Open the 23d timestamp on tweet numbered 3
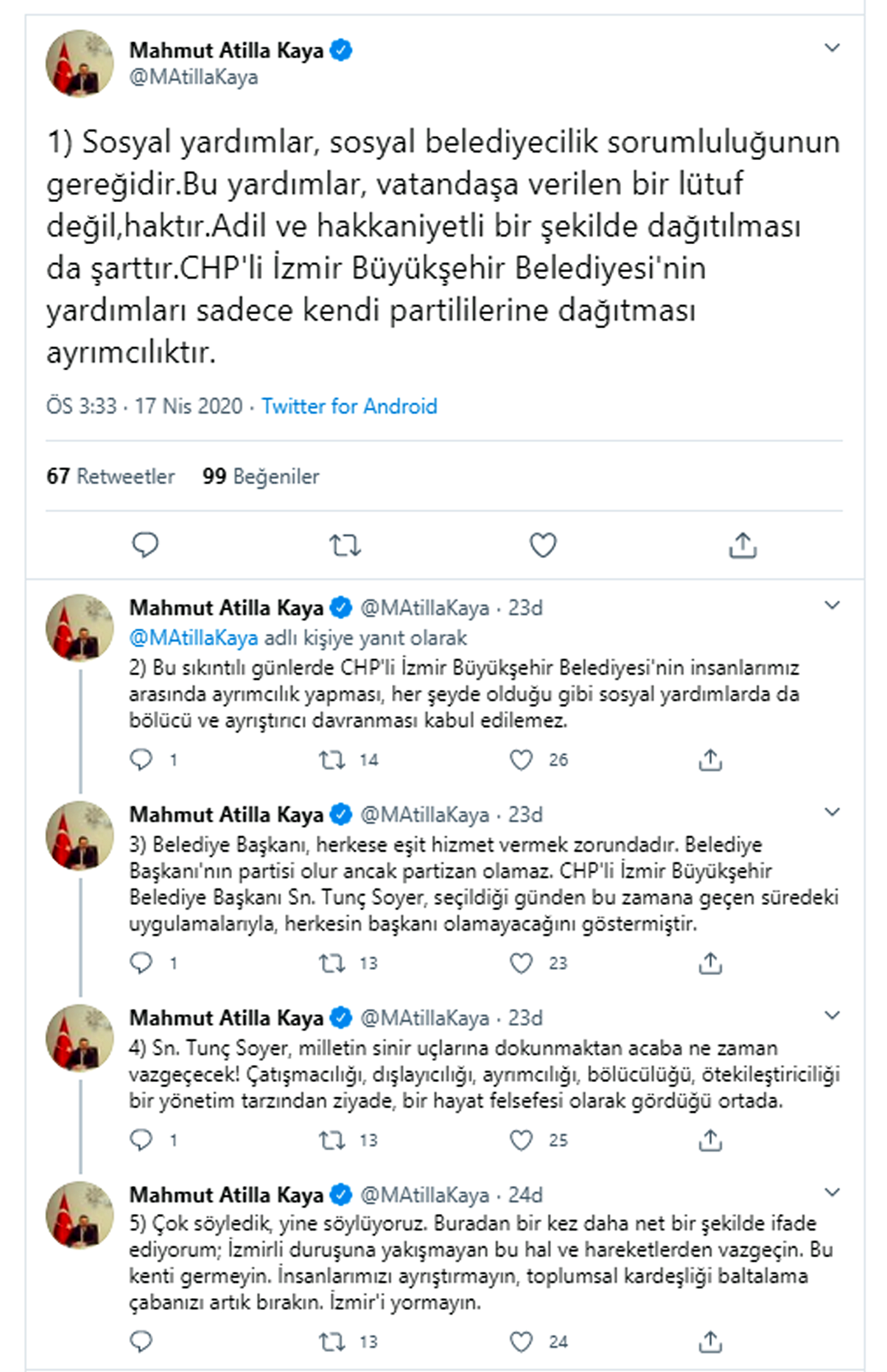This screenshot has width=887, height=1372. (527, 814)
